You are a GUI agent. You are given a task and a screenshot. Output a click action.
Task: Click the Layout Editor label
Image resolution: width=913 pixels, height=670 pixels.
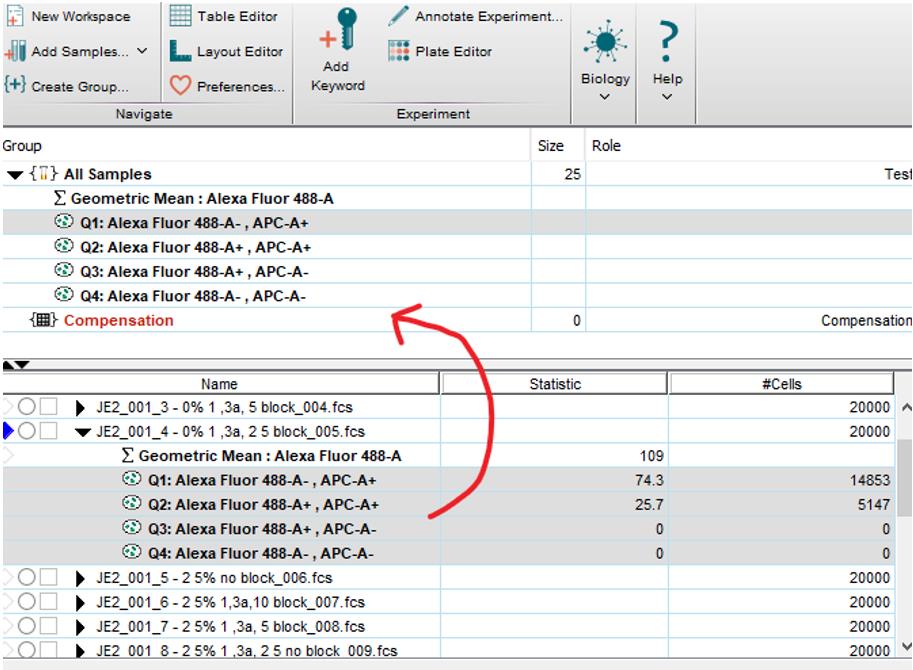pos(240,51)
